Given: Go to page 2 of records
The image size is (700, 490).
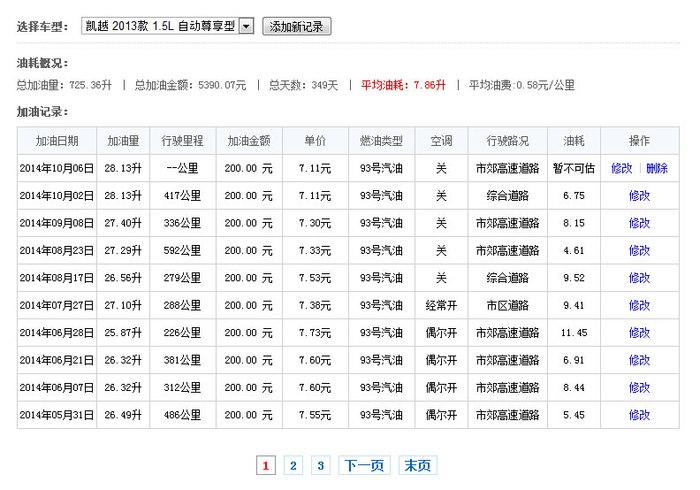Looking at the screenshot, I should (x=293, y=465).
